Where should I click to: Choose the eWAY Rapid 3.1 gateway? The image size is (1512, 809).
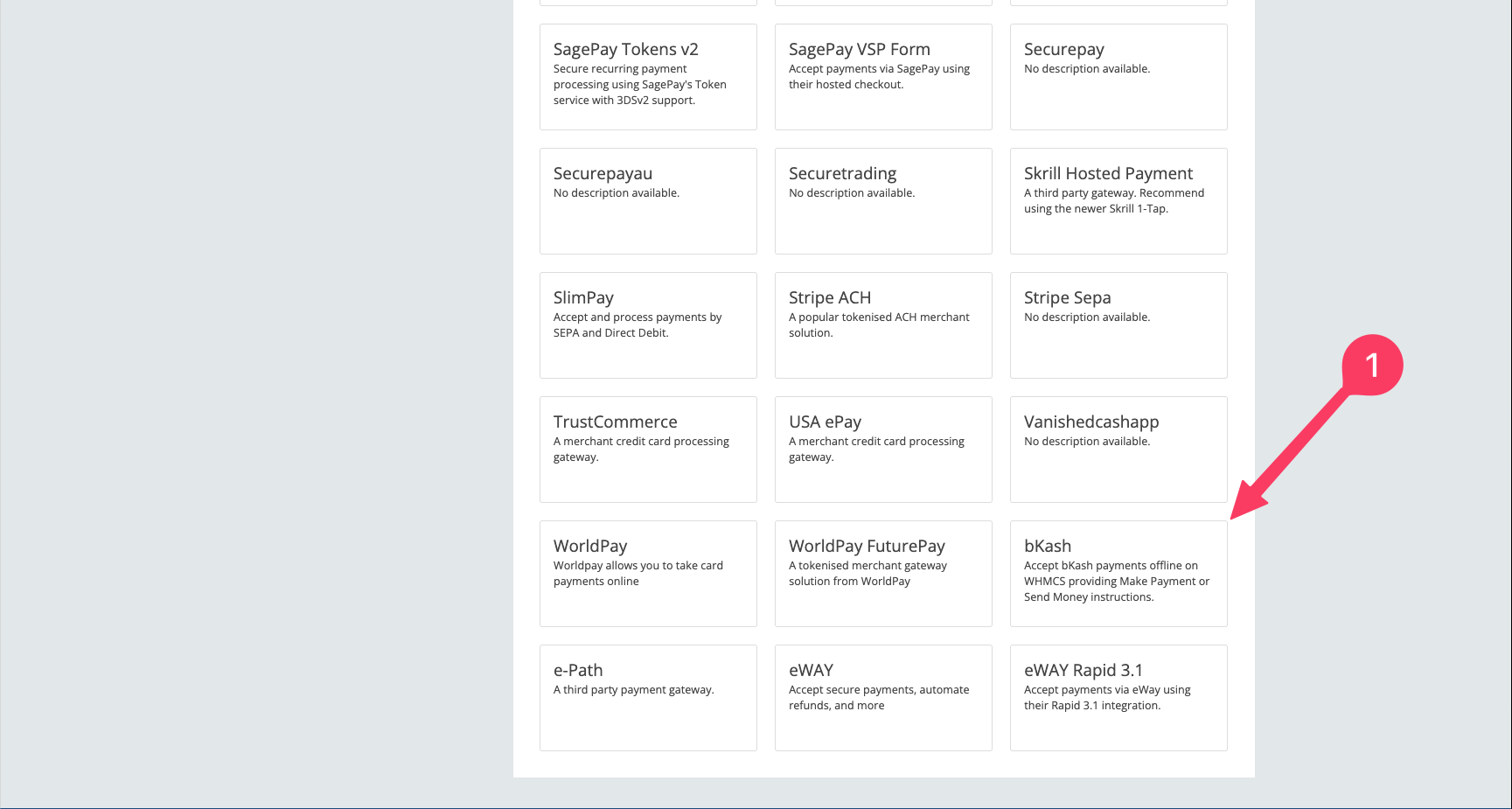(1118, 698)
